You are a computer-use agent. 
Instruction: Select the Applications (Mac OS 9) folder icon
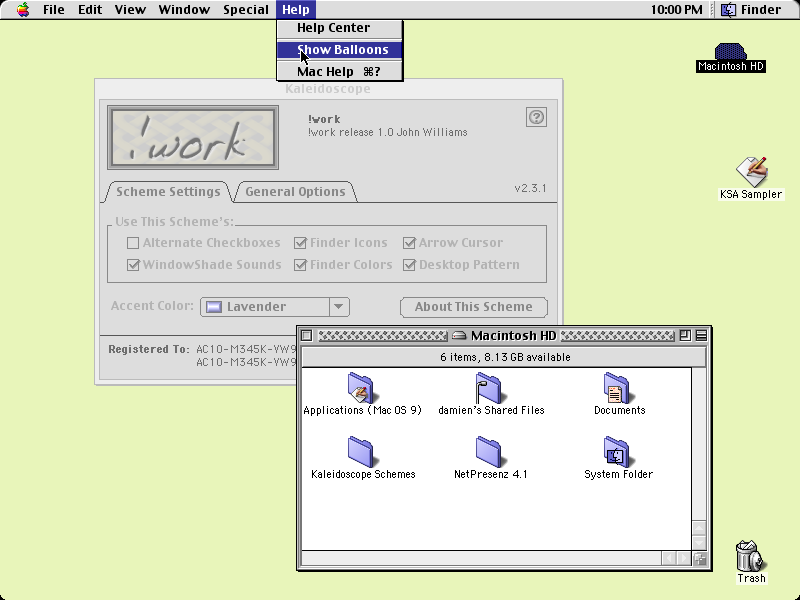361,389
